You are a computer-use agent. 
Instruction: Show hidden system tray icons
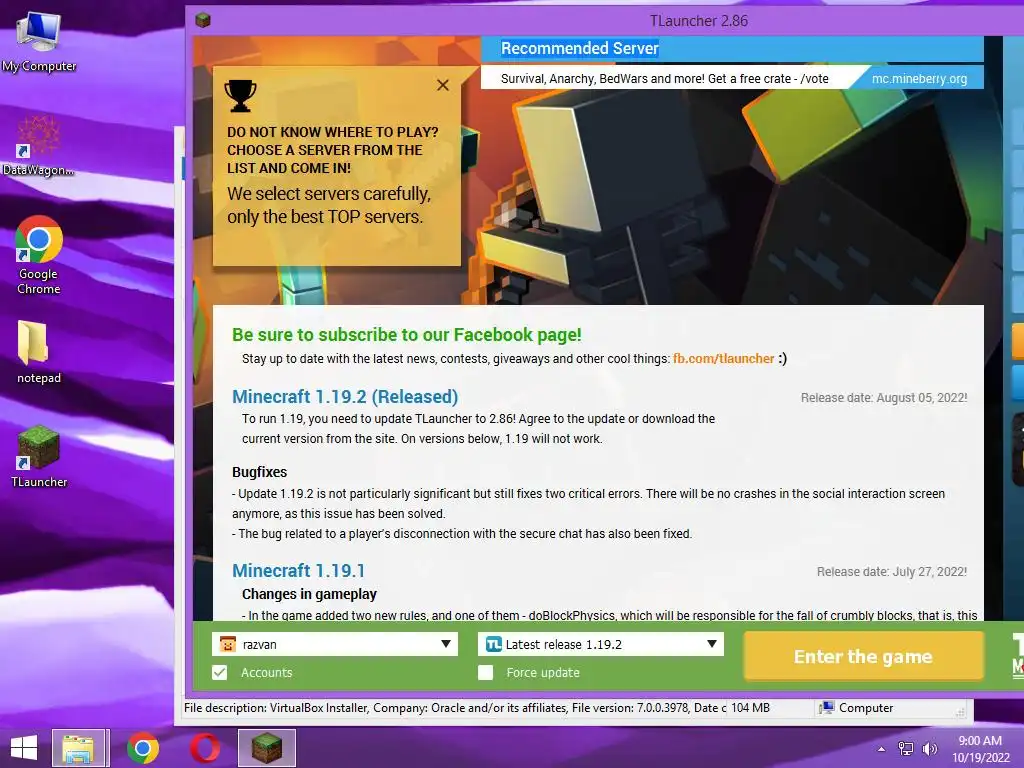[x=882, y=748]
